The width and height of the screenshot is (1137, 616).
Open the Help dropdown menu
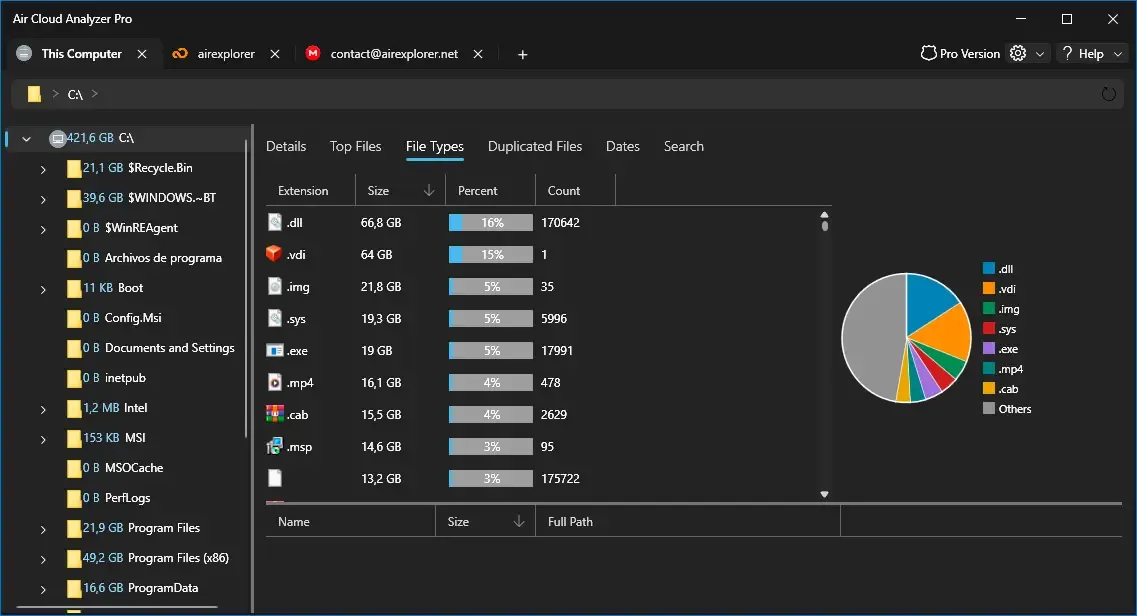(x=1092, y=54)
